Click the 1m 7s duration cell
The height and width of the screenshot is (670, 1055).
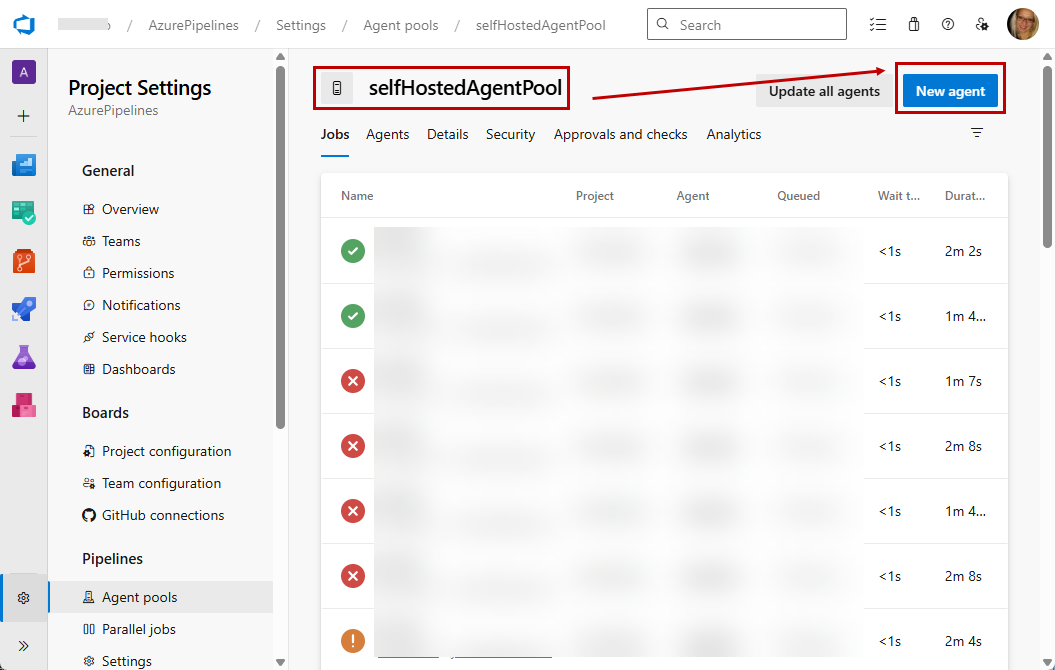pyautogui.click(x=963, y=381)
